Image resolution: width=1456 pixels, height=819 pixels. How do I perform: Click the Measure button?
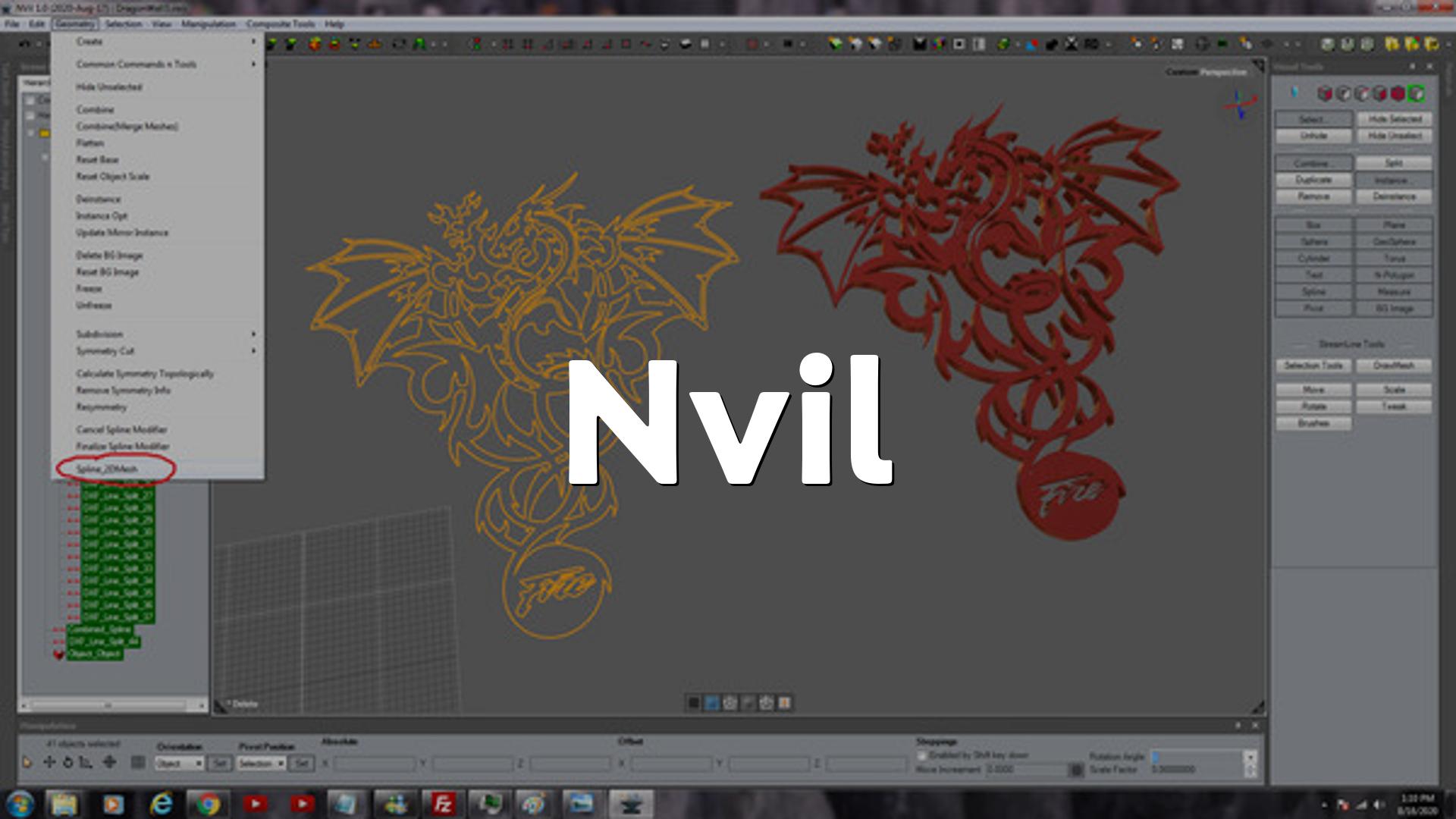1395,292
